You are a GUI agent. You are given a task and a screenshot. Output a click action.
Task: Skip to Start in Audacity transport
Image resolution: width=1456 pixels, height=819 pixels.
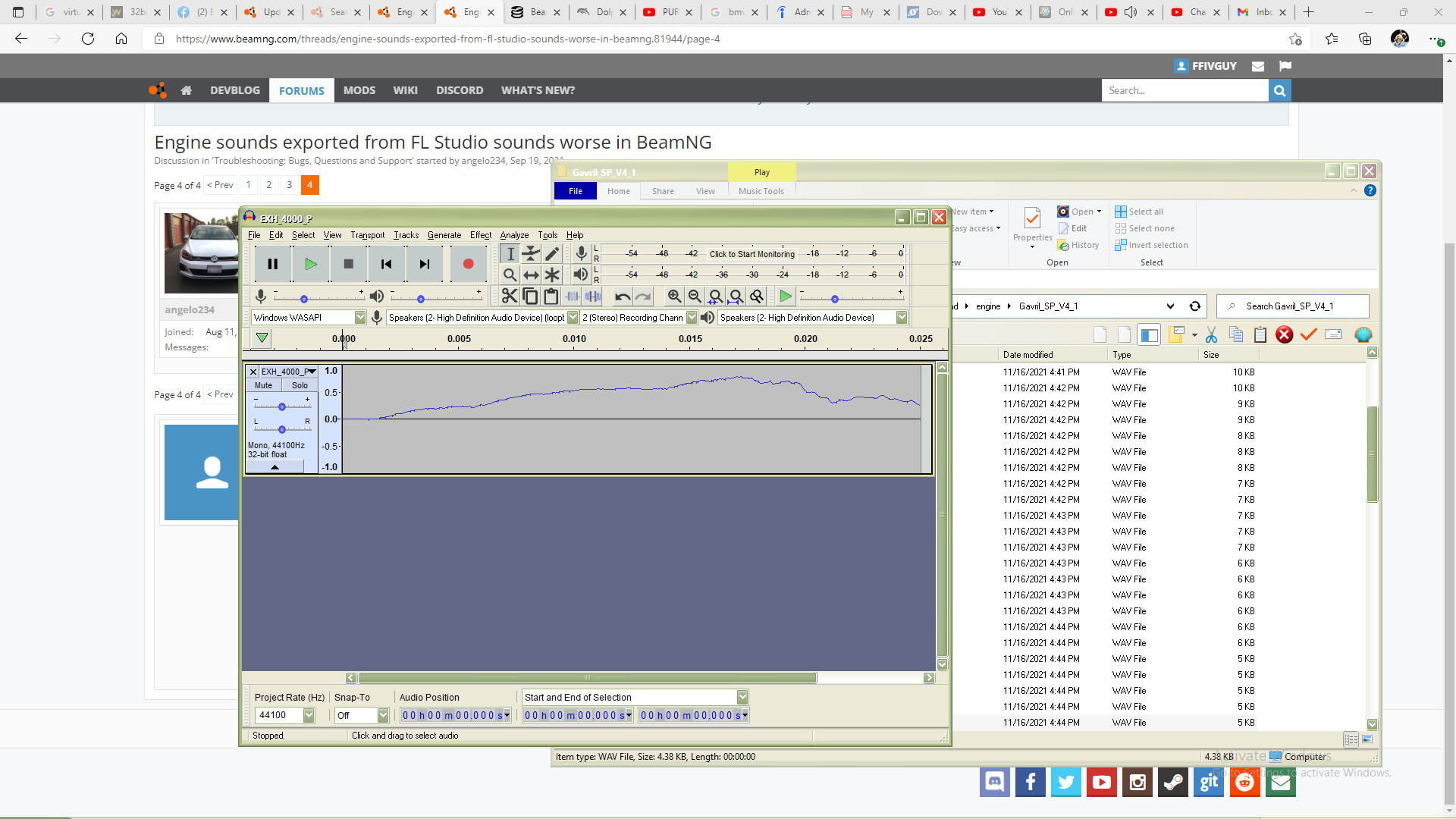pyautogui.click(x=386, y=264)
